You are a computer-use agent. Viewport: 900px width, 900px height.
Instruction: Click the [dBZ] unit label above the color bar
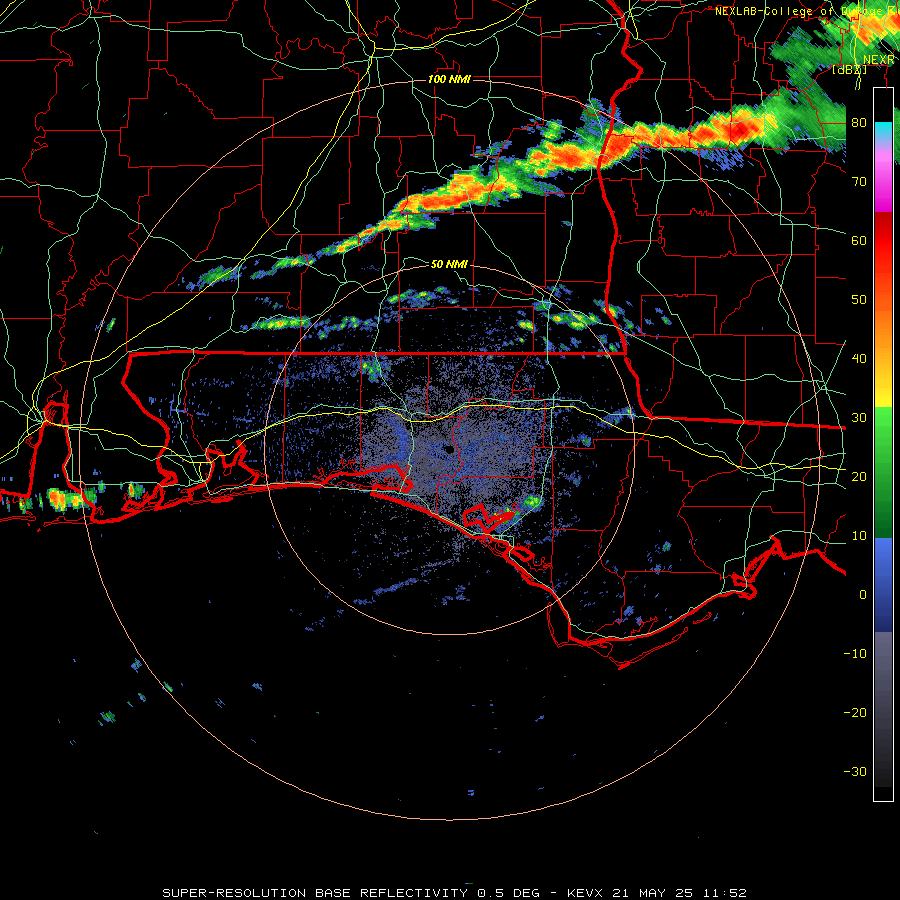[849, 69]
